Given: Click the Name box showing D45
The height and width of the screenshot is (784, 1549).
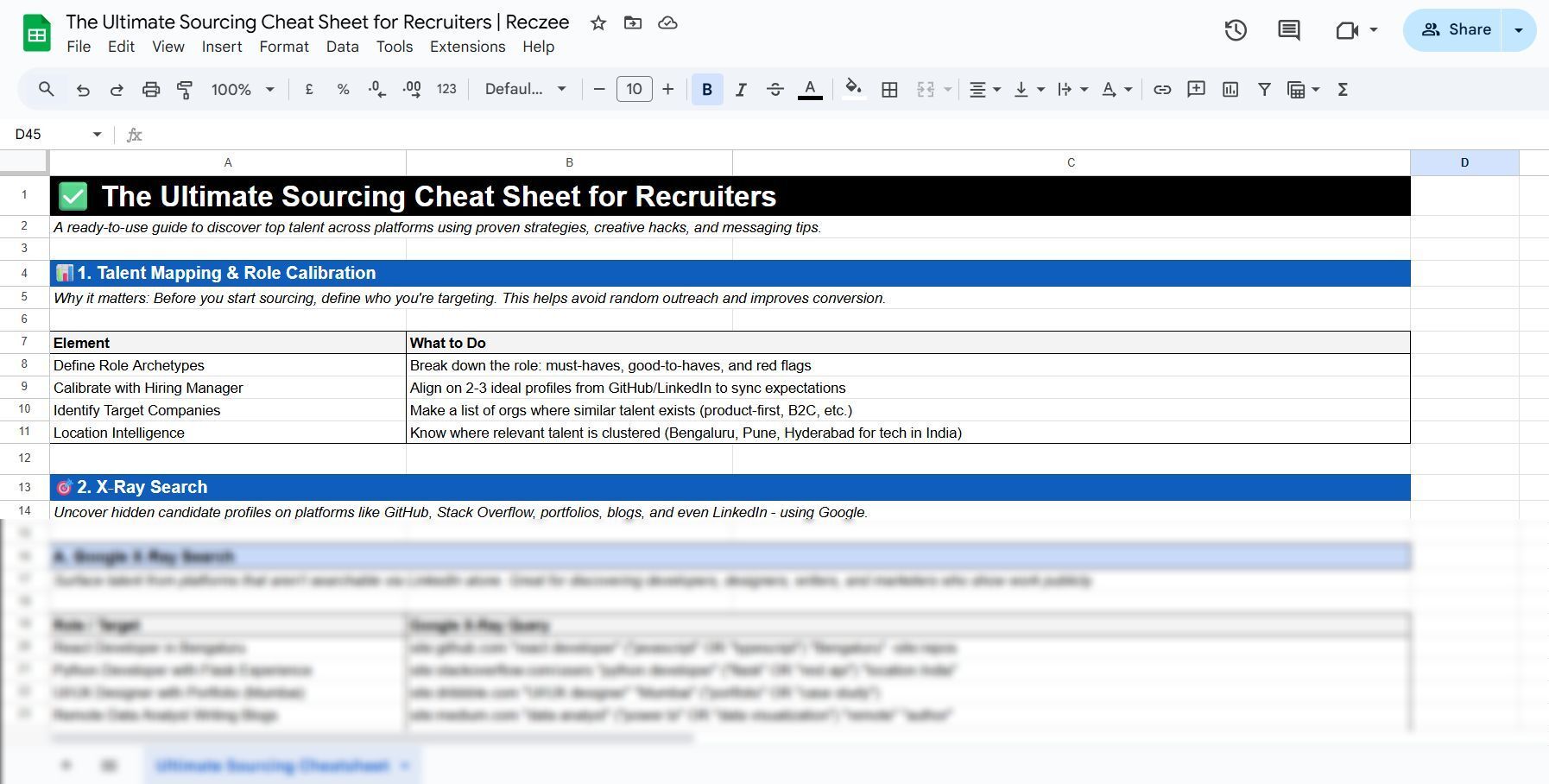Looking at the screenshot, I should pyautogui.click(x=58, y=134).
